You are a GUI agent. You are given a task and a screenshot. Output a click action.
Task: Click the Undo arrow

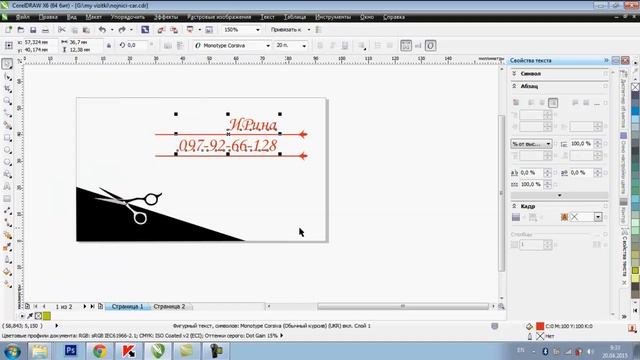tap(102, 30)
